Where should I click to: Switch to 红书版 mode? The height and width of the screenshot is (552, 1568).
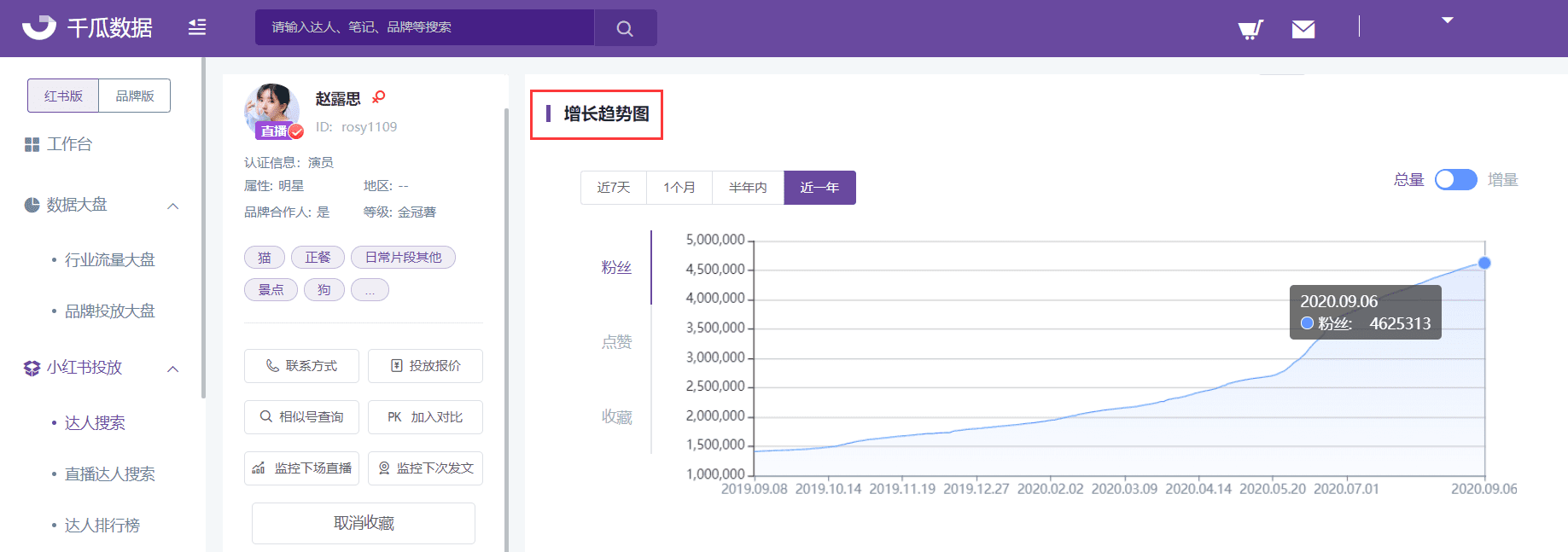click(x=64, y=96)
